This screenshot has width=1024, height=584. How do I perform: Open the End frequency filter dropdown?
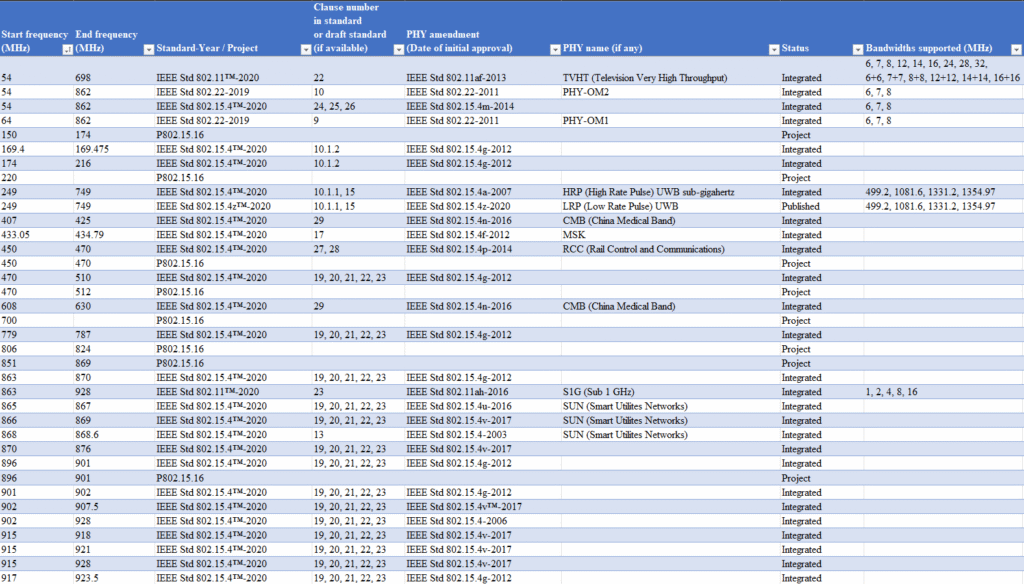click(x=148, y=49)
